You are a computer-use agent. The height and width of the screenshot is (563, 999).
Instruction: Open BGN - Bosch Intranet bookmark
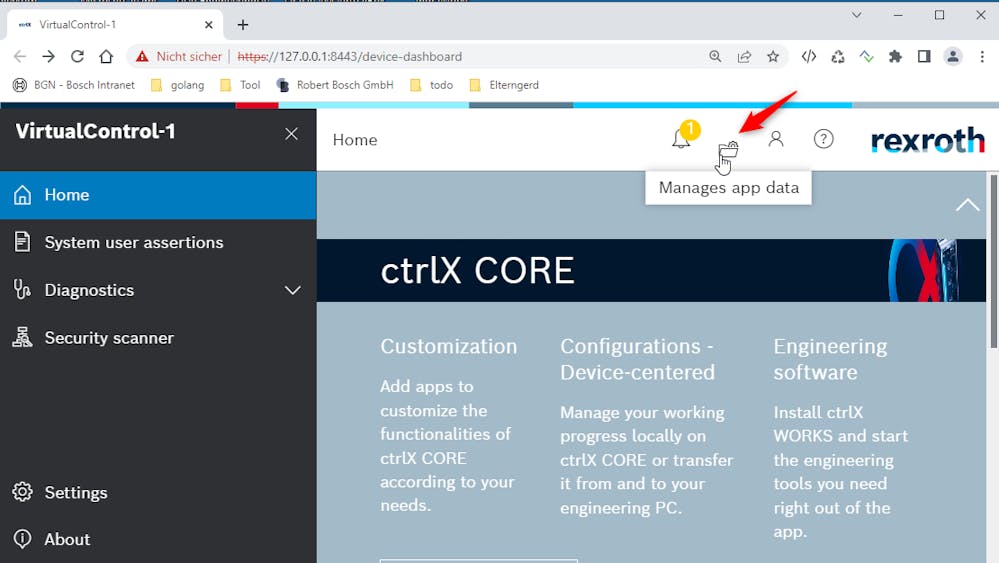click(75, 85)
